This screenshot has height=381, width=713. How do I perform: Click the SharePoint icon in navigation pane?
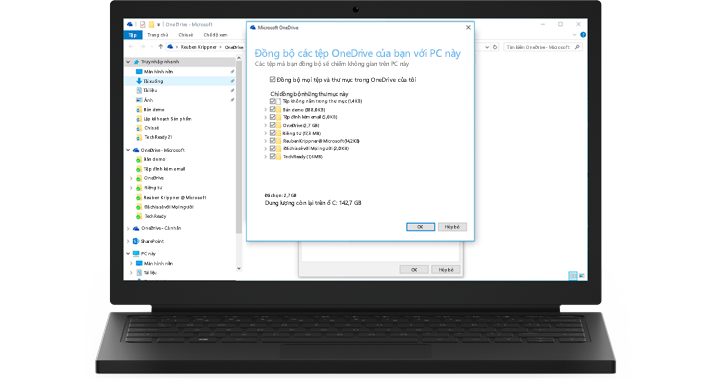tap(136, 241)
